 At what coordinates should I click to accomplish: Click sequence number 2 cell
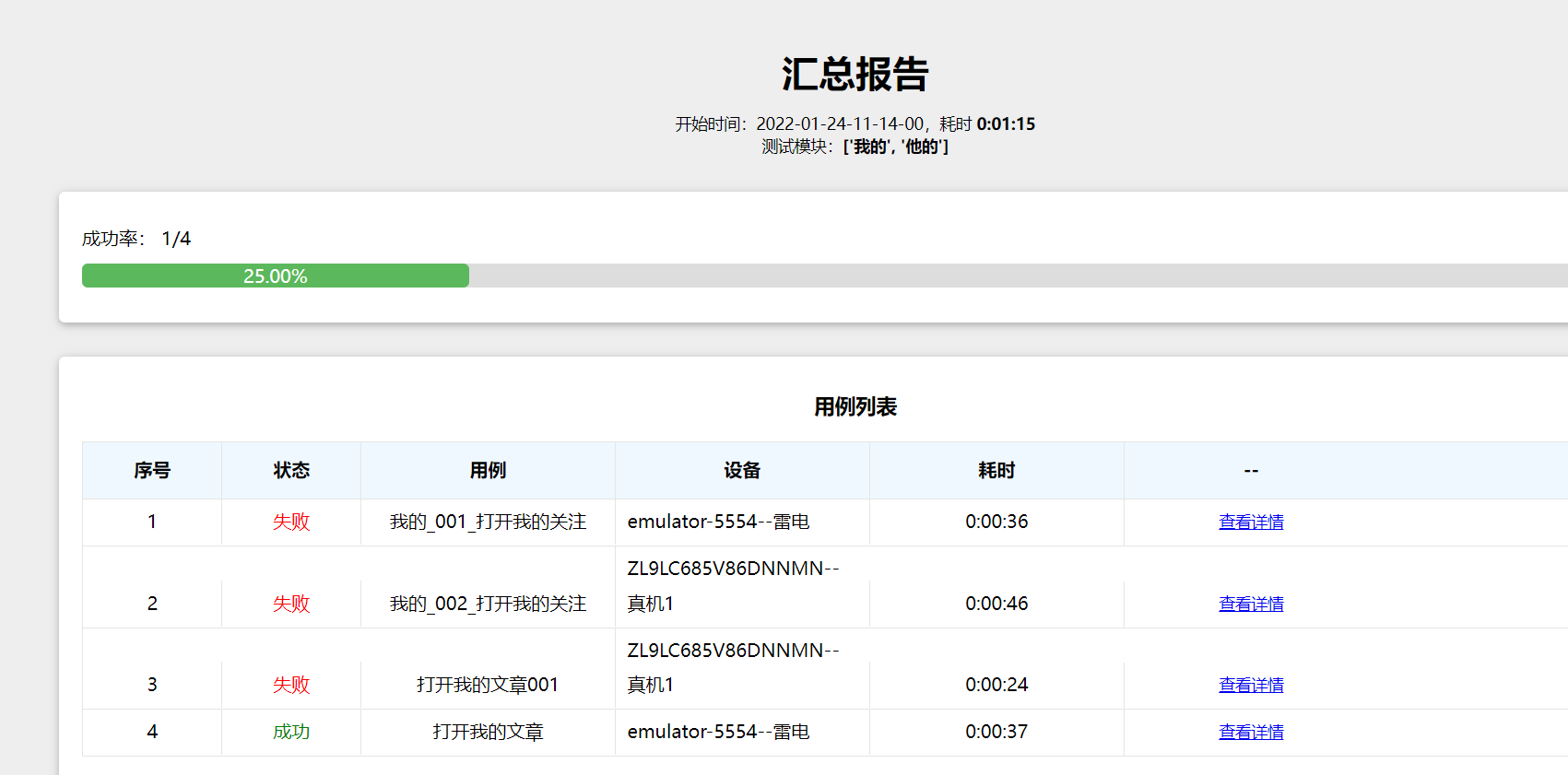152,604
